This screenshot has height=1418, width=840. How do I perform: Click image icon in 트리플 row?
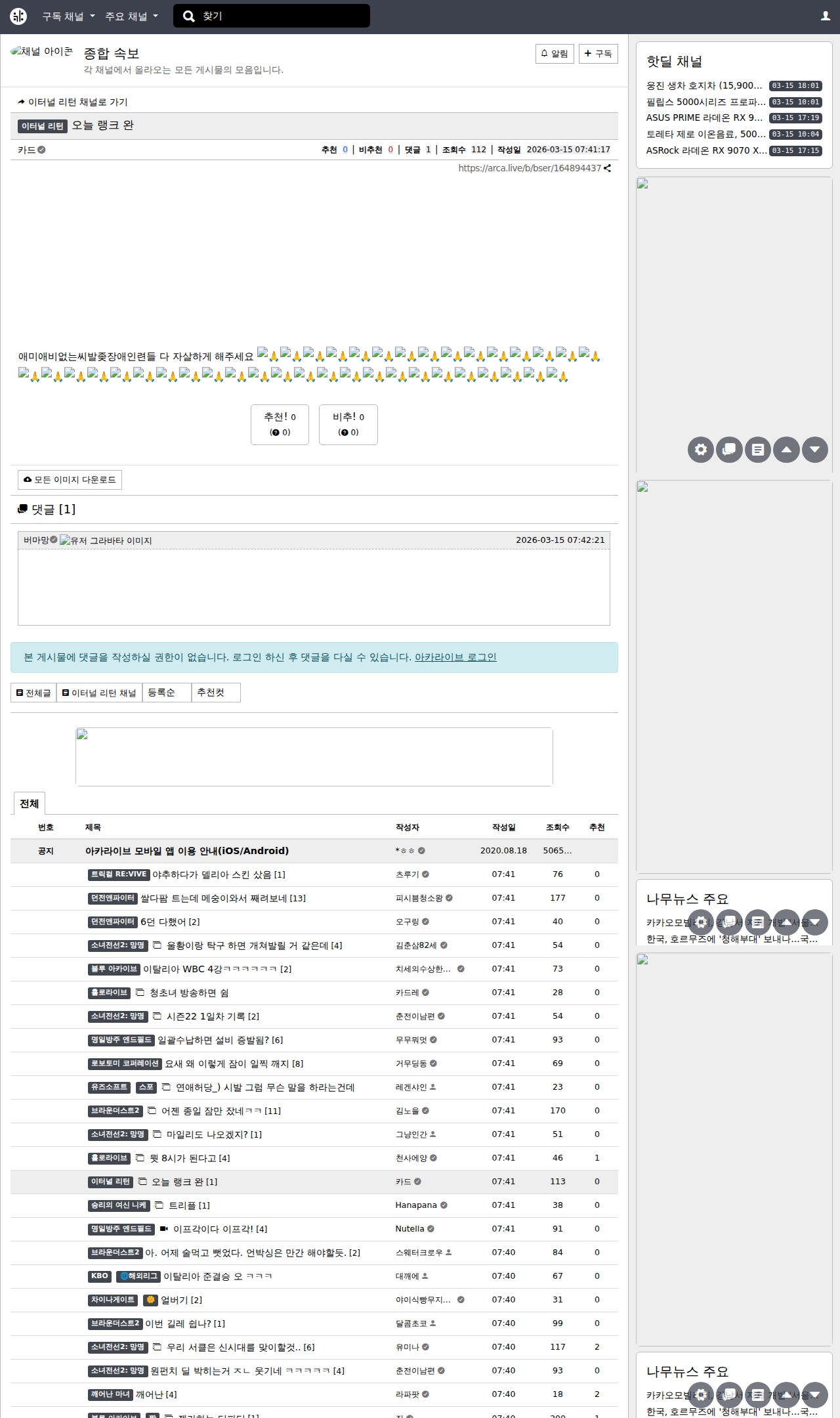click(159, 1205)
